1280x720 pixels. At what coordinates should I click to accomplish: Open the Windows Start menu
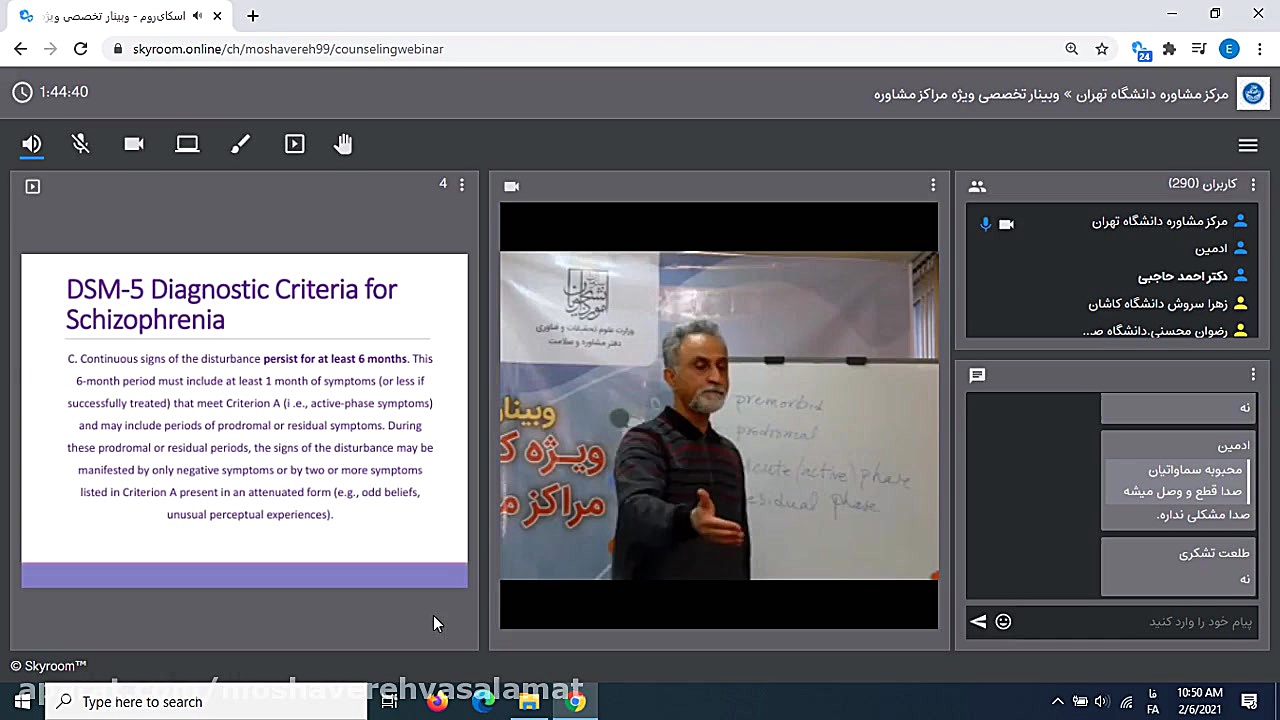pyautogui.click(x=22, y=702)
